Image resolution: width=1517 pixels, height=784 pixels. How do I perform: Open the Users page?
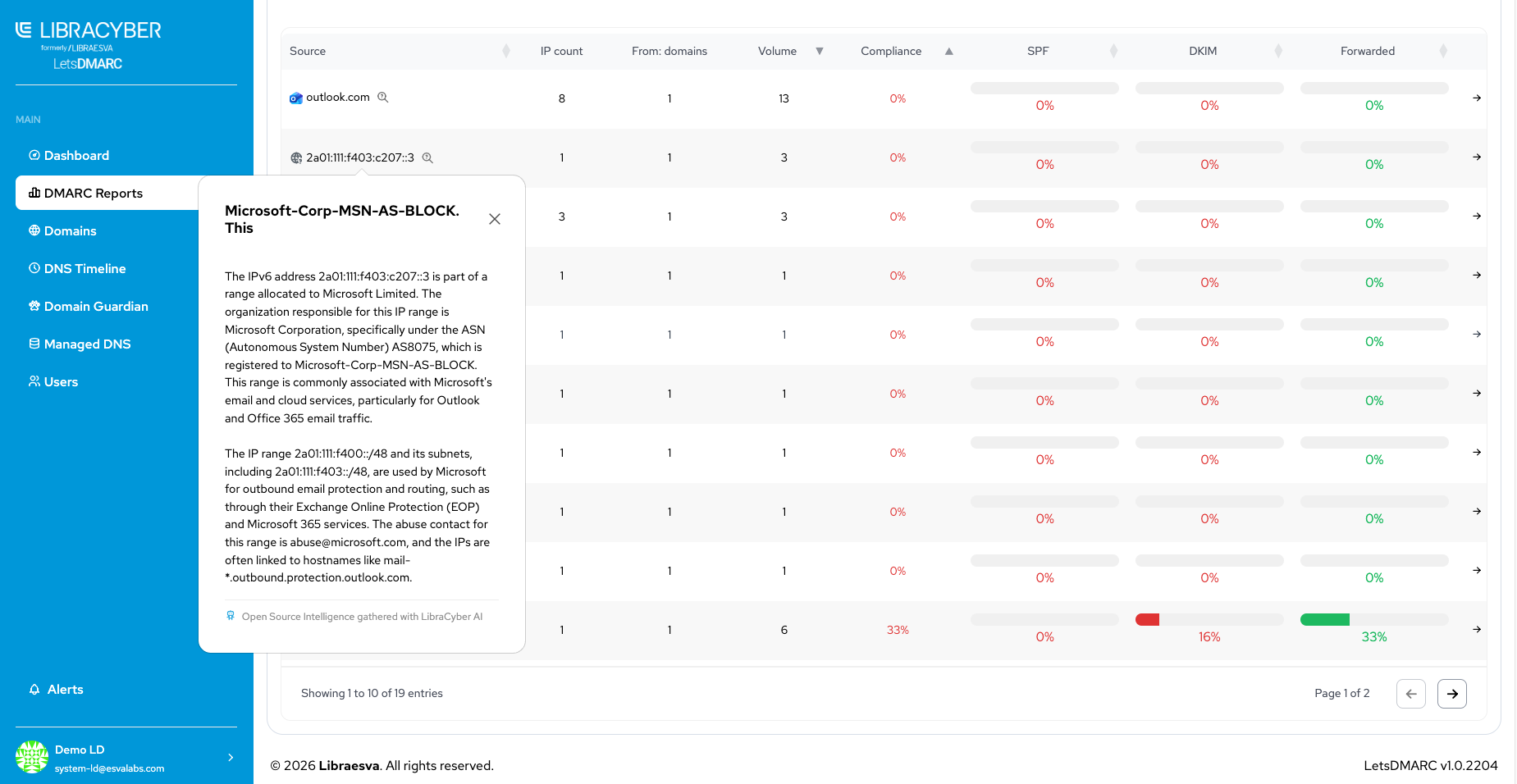(54, 382)
